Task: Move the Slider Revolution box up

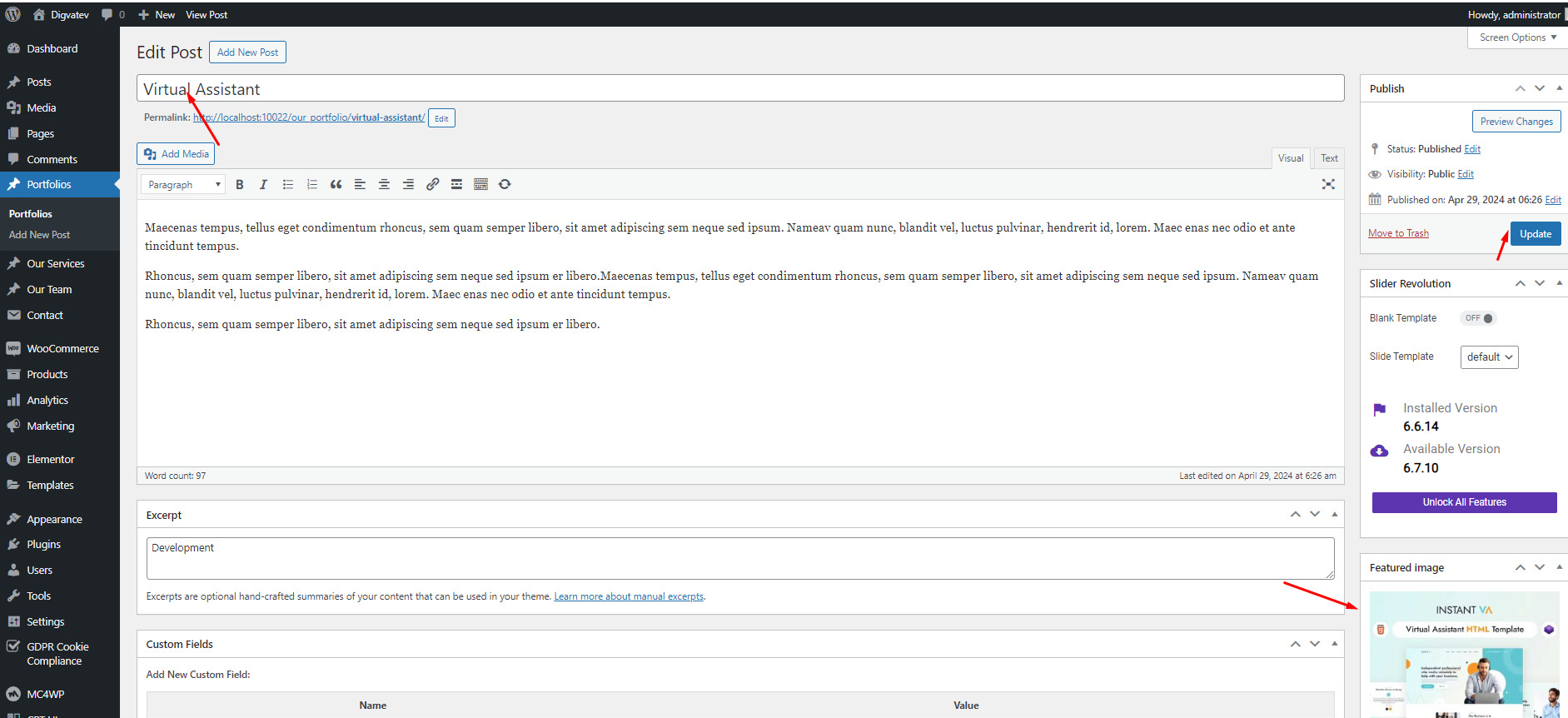Action: pos(1521,283)
